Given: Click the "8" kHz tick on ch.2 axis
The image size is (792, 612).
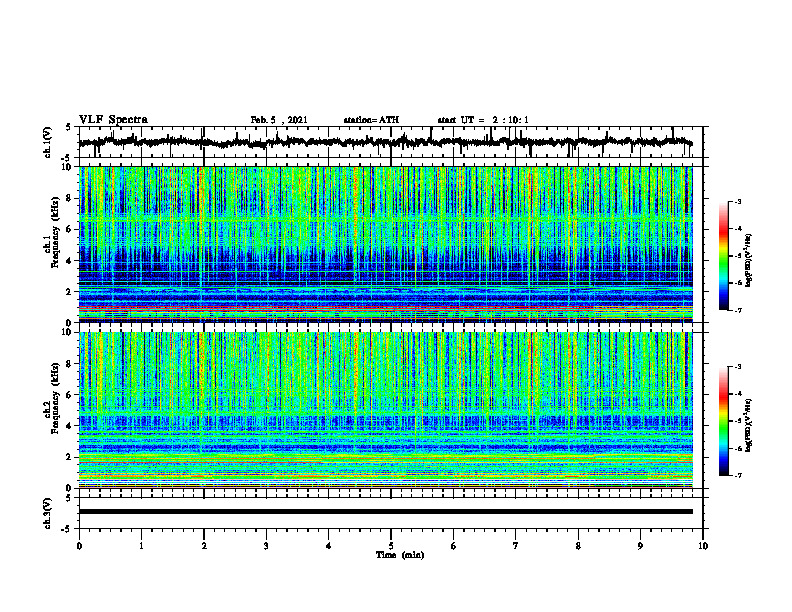Looking at the screenshot, I should click(x=70, y=364).
